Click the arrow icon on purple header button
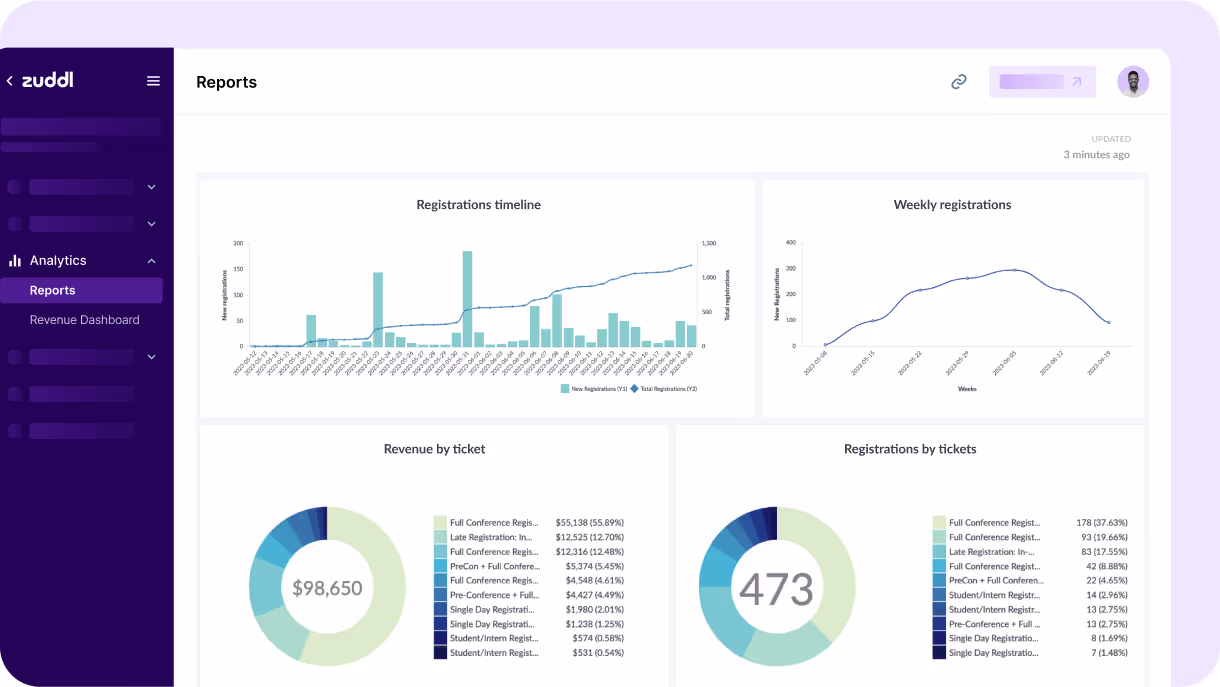This screenshot has width=1220, height=687. pos(1076,82)
